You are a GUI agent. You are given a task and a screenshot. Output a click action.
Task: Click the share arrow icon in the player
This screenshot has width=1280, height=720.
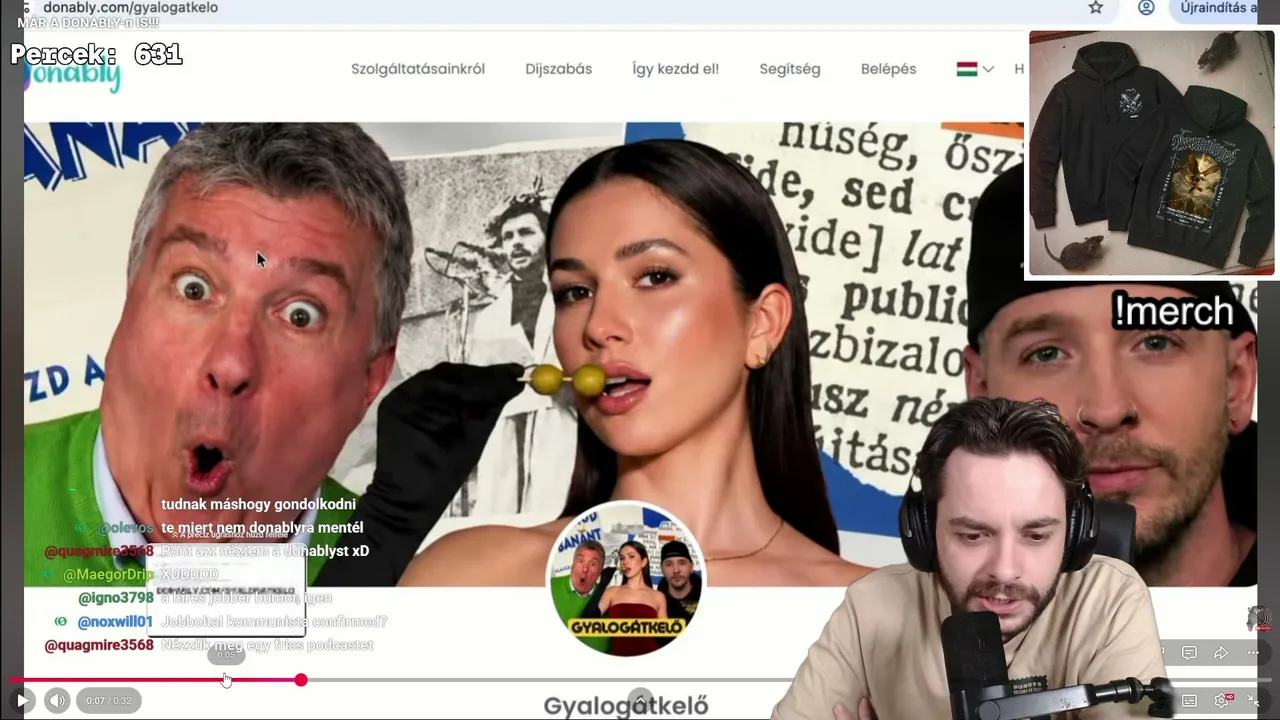(x=1221, y=653)
